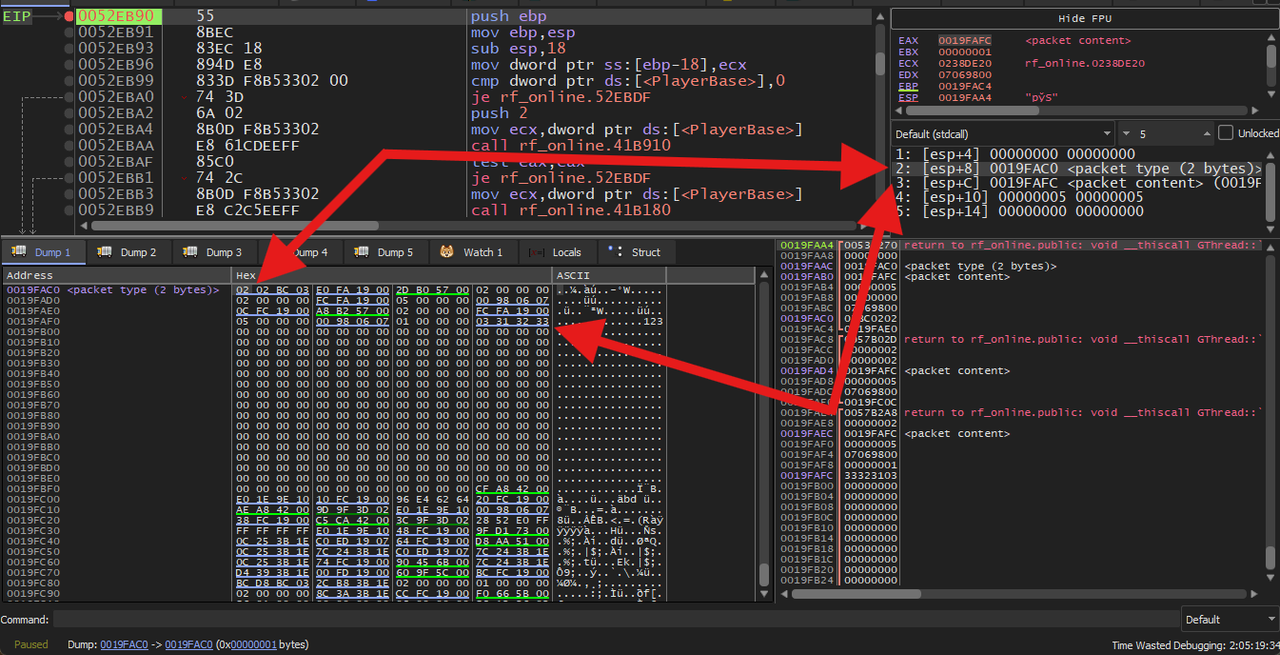Click the stack panel vertical scrollbar

1270,558
